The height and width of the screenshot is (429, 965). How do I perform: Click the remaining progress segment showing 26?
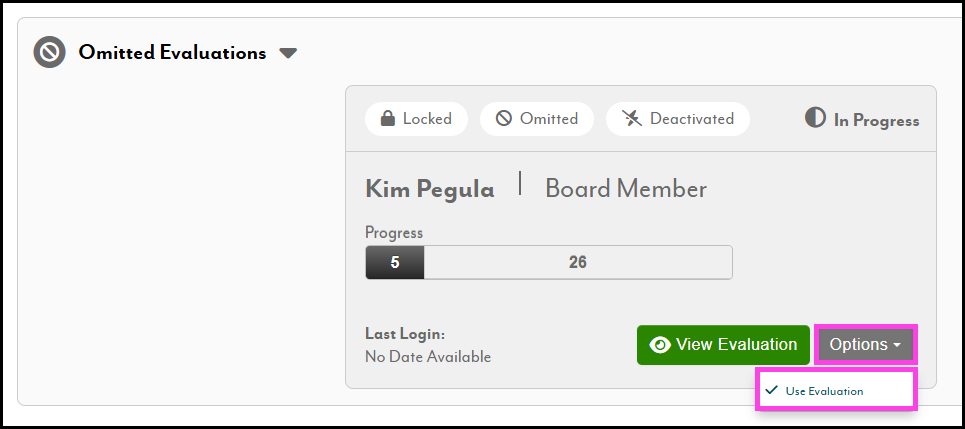coord(577,263)
